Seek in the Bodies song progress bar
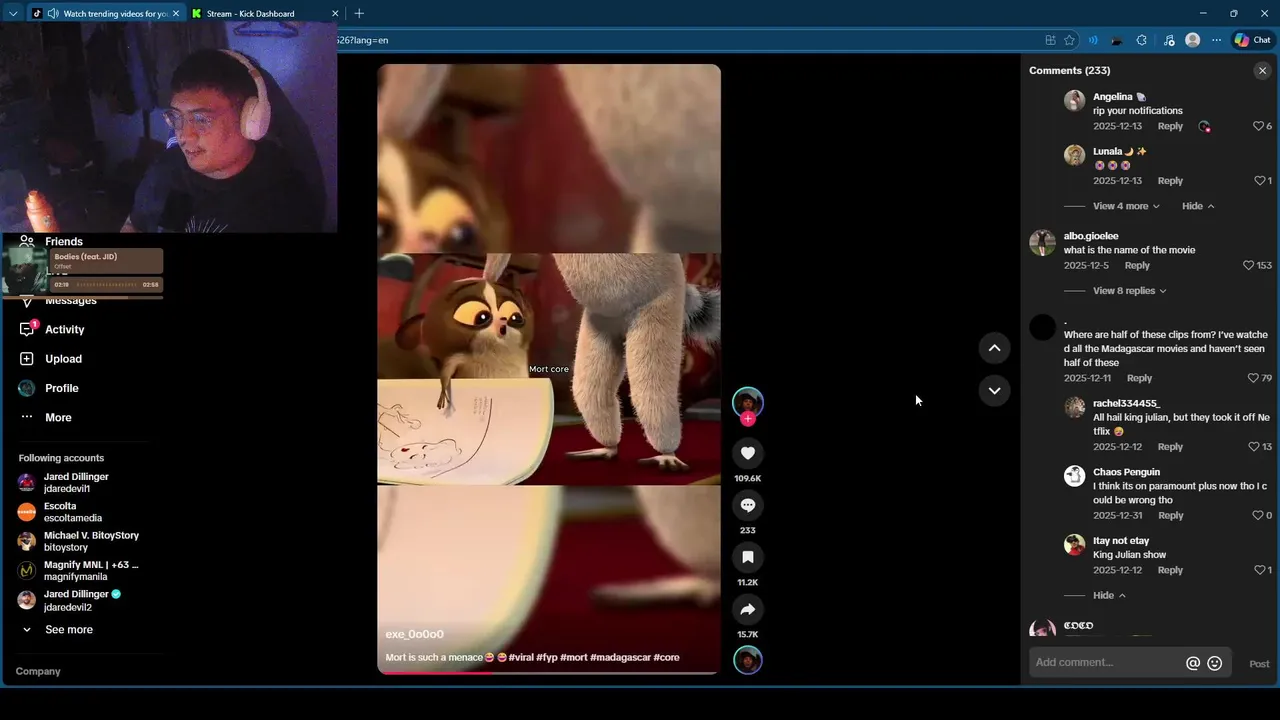1280x720 pixels. click(108, 285)
